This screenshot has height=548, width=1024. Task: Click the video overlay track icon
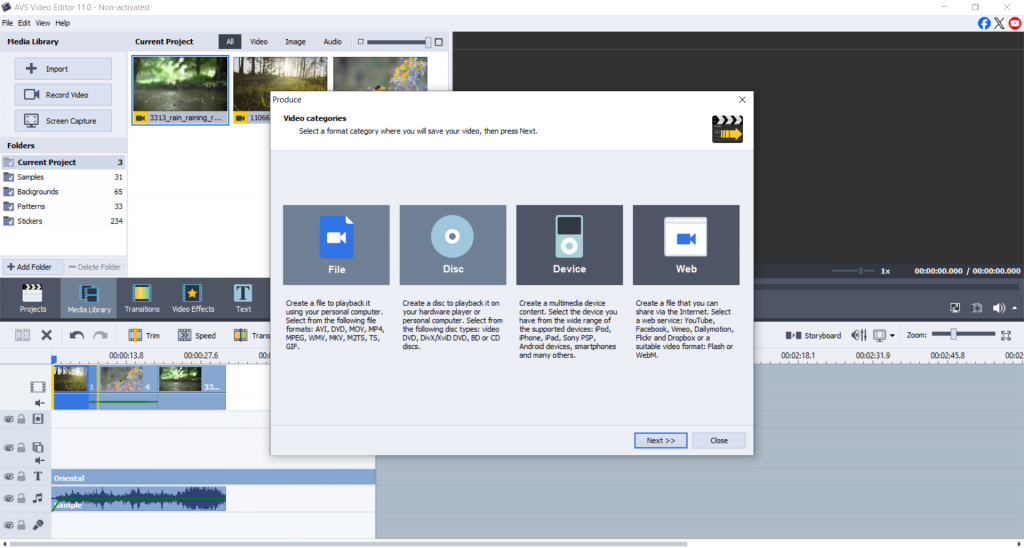[x=38, y=447]
